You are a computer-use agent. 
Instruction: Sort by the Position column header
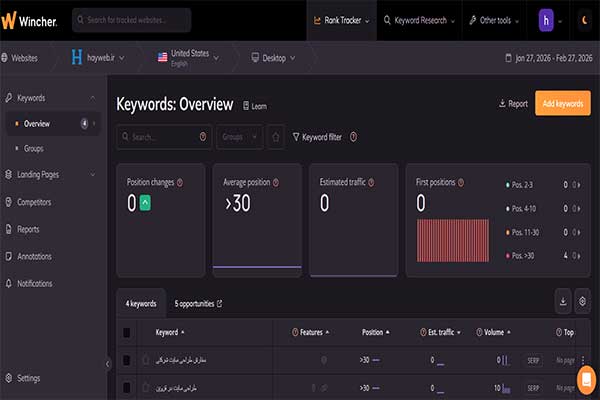coord(376,332)
